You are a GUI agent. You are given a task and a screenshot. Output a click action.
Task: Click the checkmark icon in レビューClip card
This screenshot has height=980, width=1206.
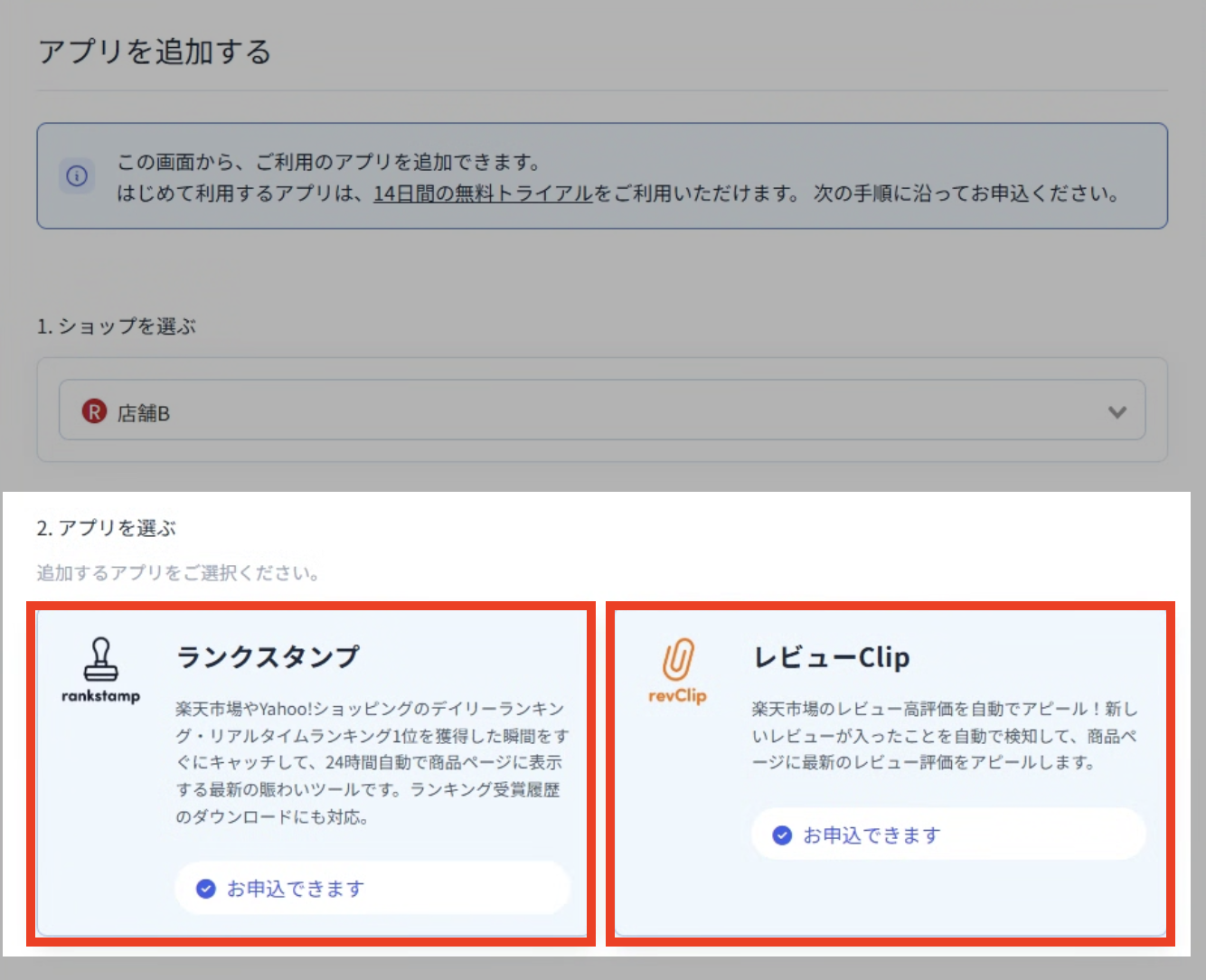click(782, 835)
